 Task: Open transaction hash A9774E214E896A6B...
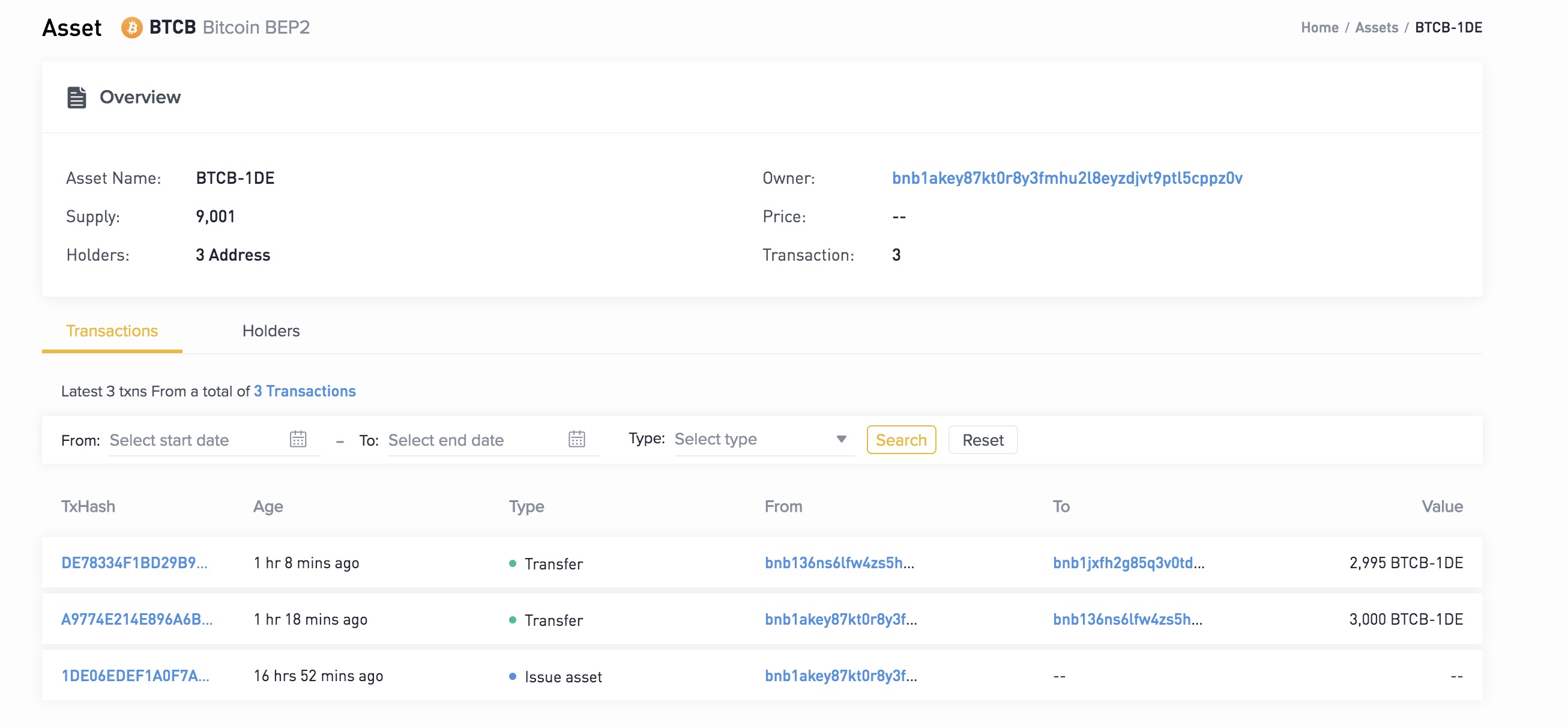(x=137, y=619)
